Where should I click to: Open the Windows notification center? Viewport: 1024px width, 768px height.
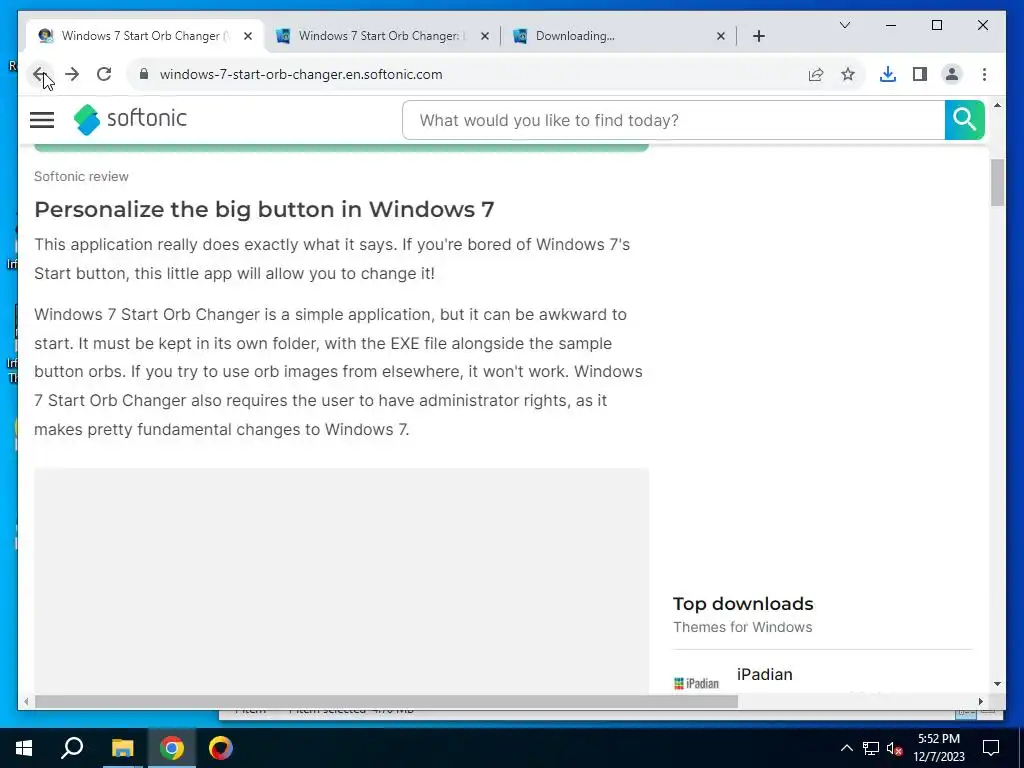coord(991,748)
